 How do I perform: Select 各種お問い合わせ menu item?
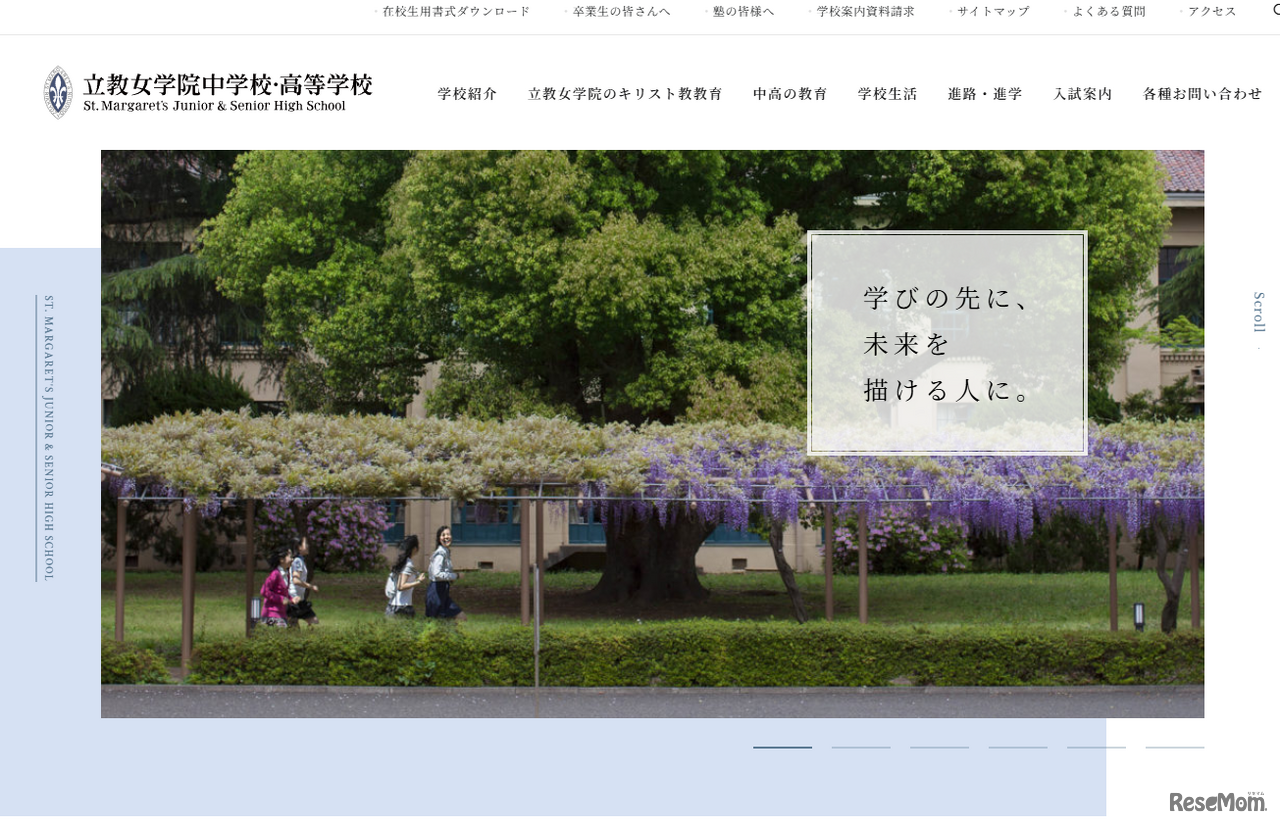click(x=1203, y=94)
